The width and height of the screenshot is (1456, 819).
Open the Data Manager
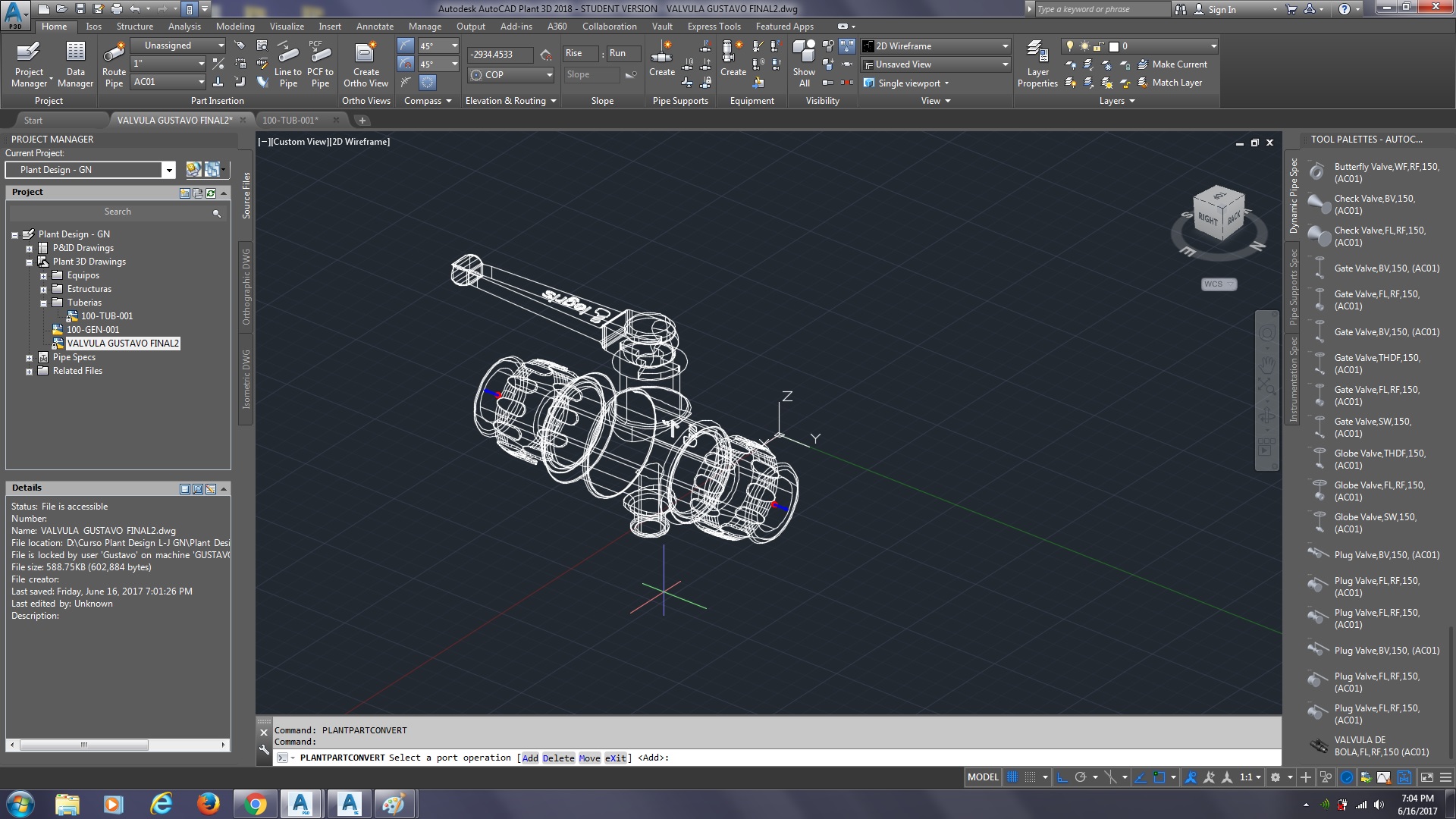pyautogui.click(x=75, y=64)
